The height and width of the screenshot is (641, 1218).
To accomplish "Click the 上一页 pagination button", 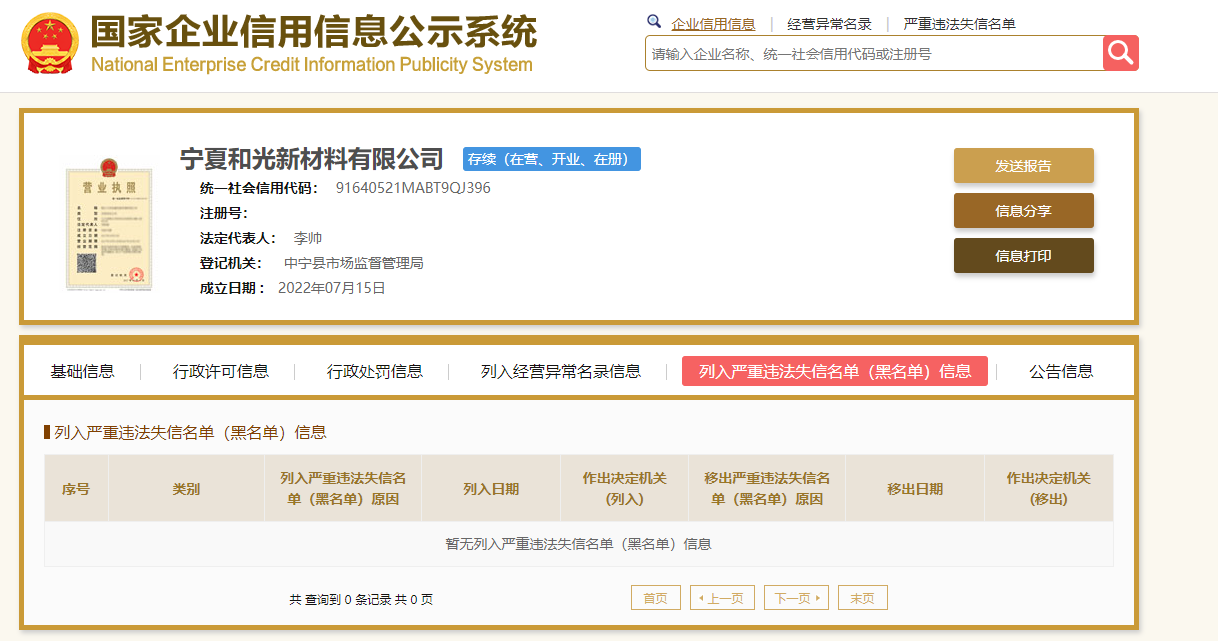I will click(x=722, y=598).
